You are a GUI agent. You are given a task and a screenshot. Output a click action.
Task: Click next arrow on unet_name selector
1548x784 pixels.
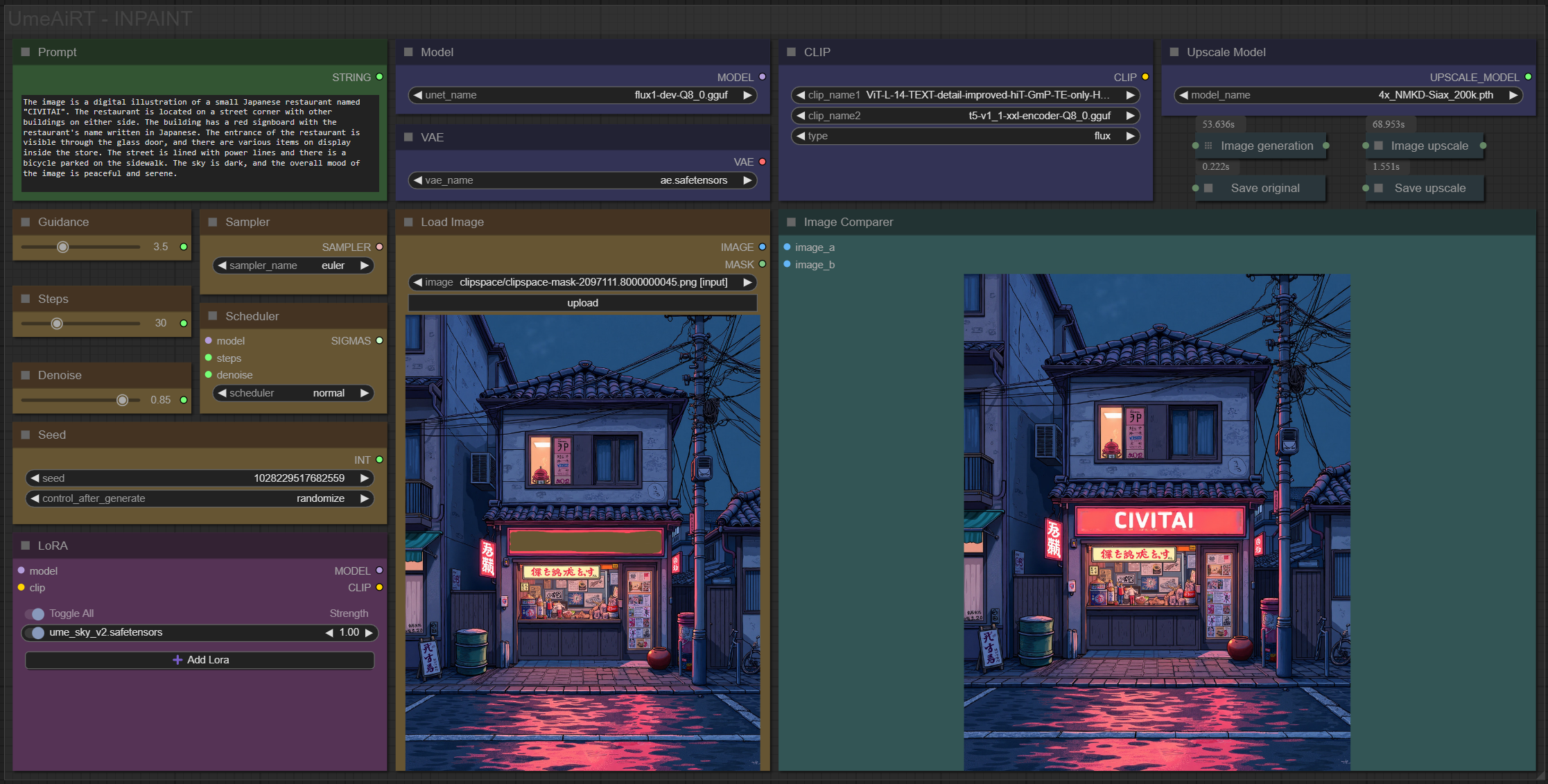[747, 95]
